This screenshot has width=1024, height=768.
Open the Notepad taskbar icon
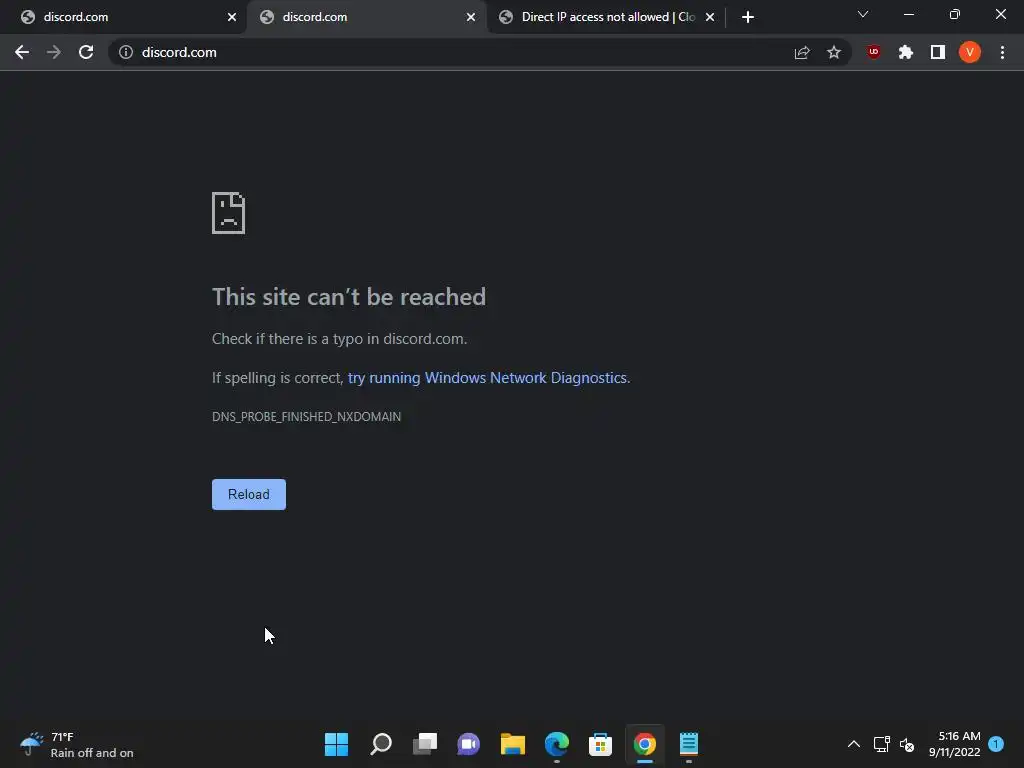click(x=688, y=744)
